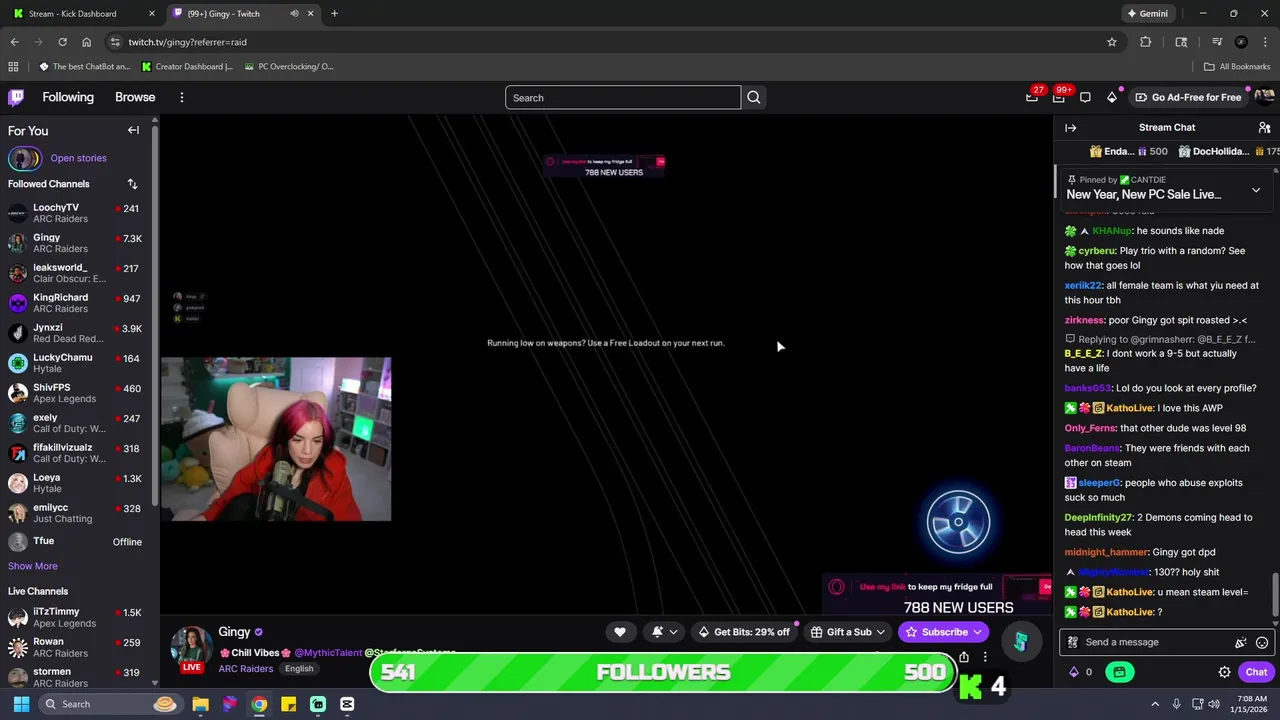Click Go Ad-Free for Free button

pyautogui.click(x=1188, y=97)
